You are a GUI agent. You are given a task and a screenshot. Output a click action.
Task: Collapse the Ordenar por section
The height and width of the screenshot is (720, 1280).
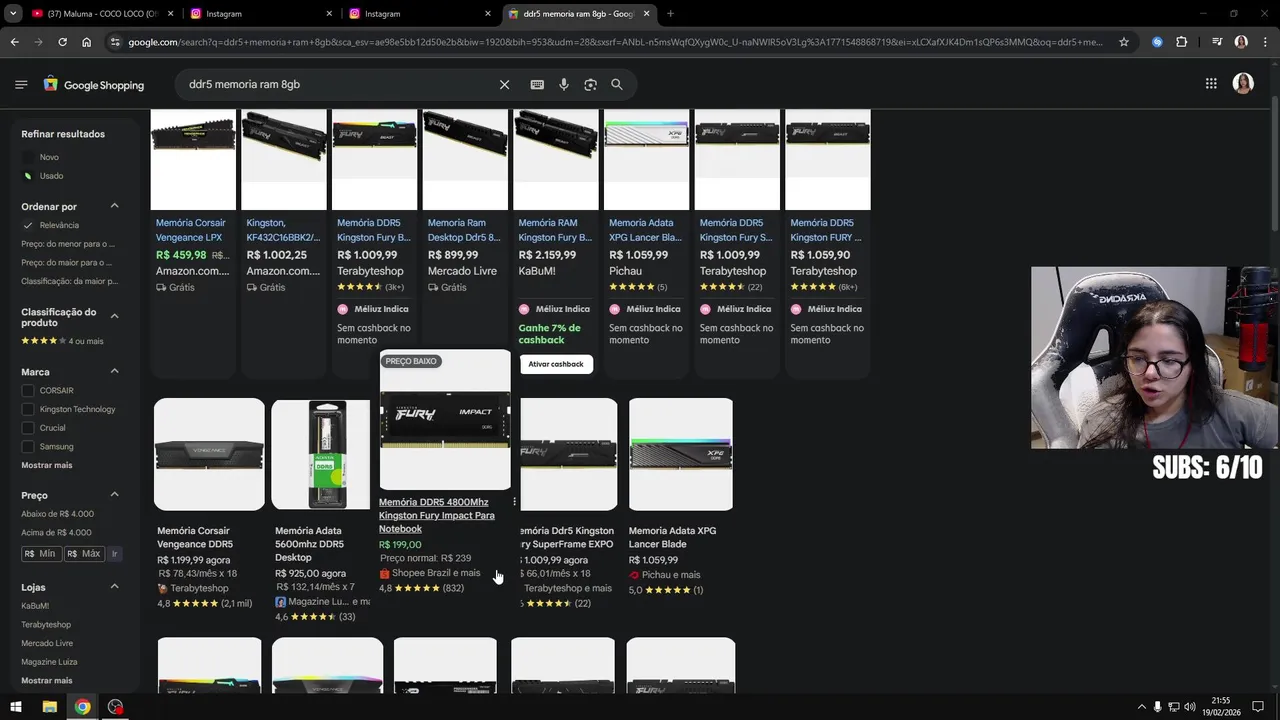click(x=114, y=206)
